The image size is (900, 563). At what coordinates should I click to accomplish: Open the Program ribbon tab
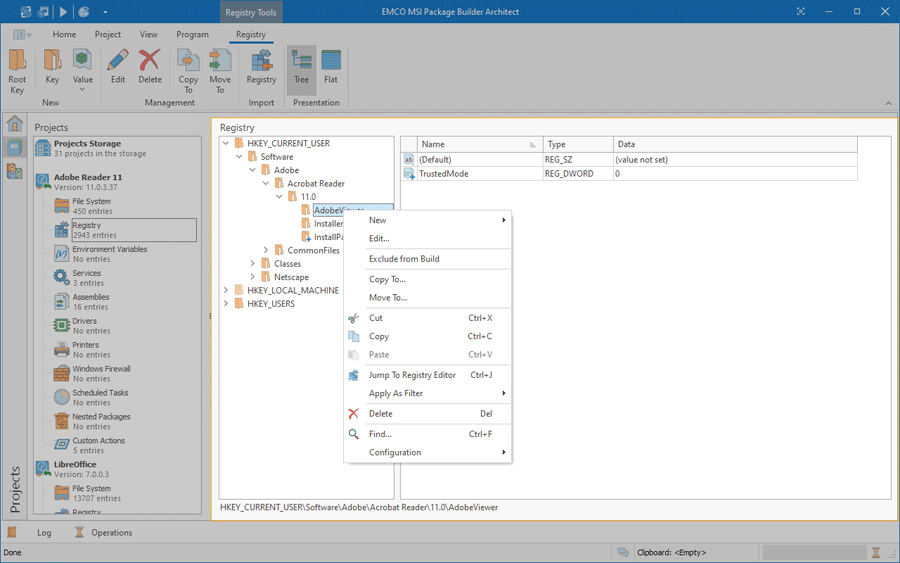pos(192,34)
